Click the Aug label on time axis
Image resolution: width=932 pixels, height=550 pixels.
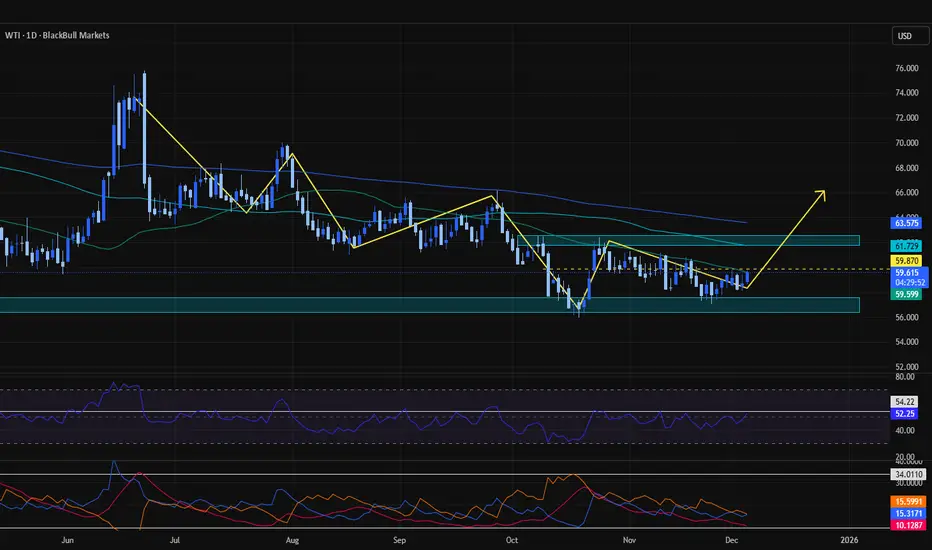coord(292,540)
